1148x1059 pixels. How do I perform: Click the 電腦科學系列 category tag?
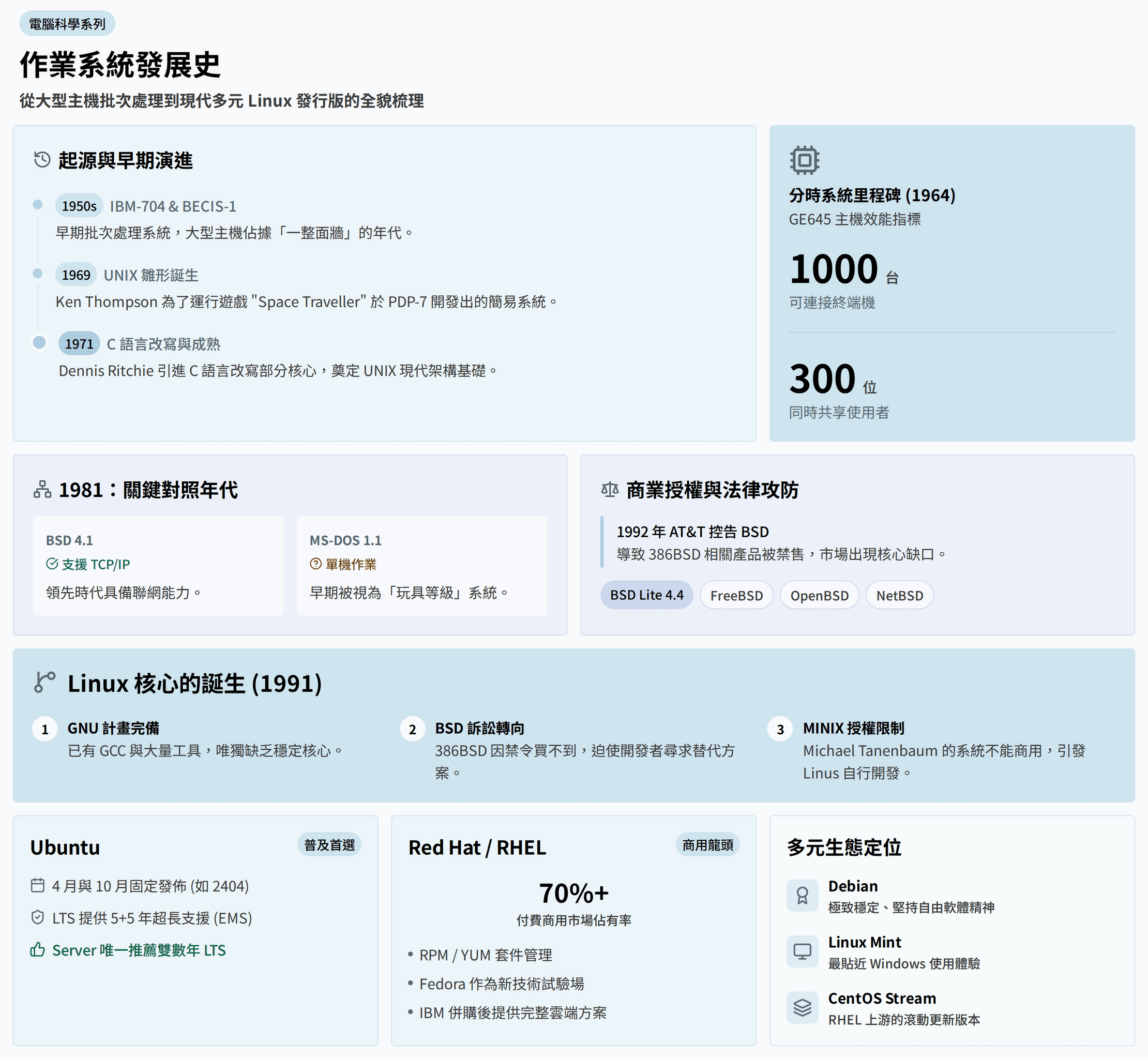[67, 23]
